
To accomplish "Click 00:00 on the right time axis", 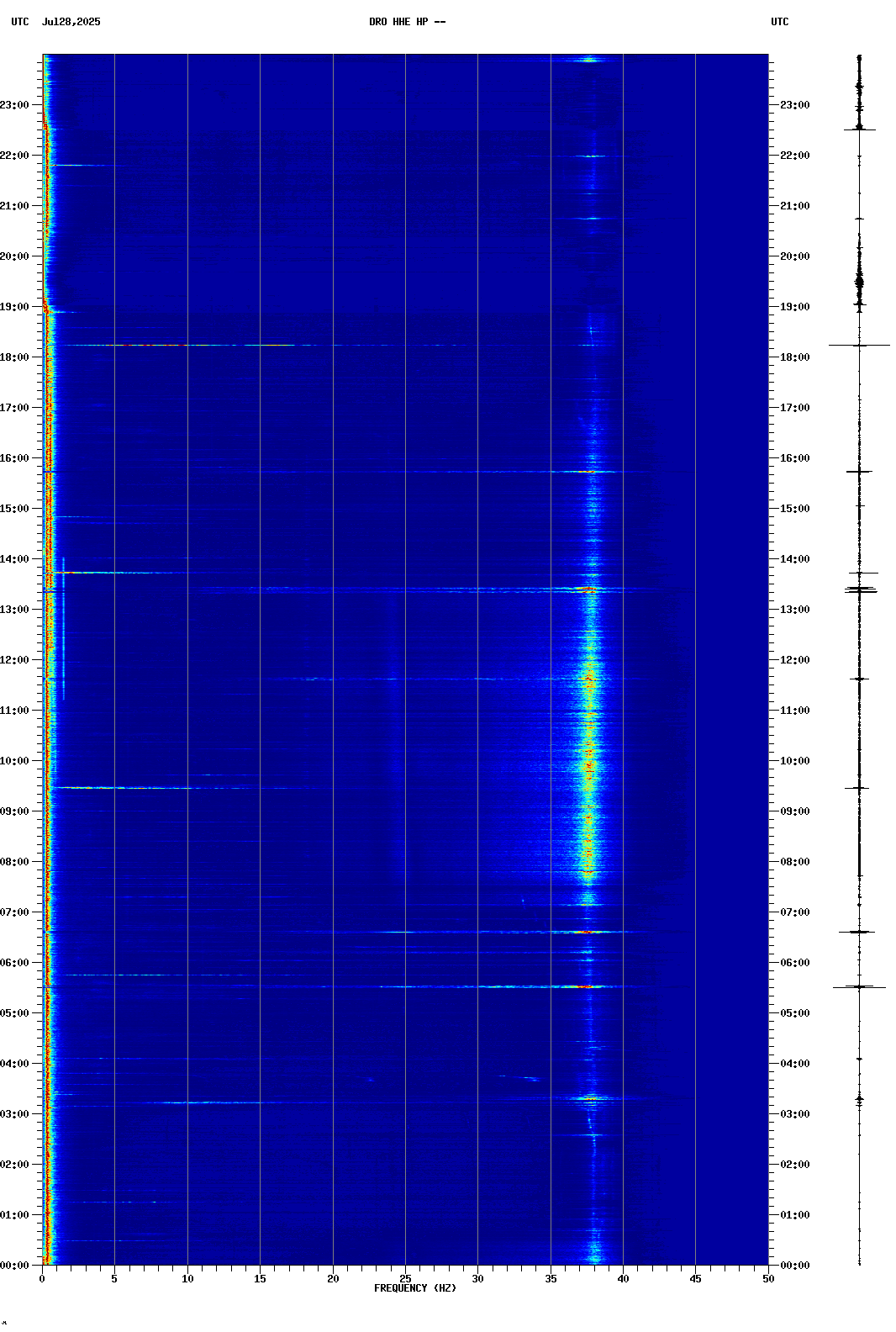I will [795, 1266].
